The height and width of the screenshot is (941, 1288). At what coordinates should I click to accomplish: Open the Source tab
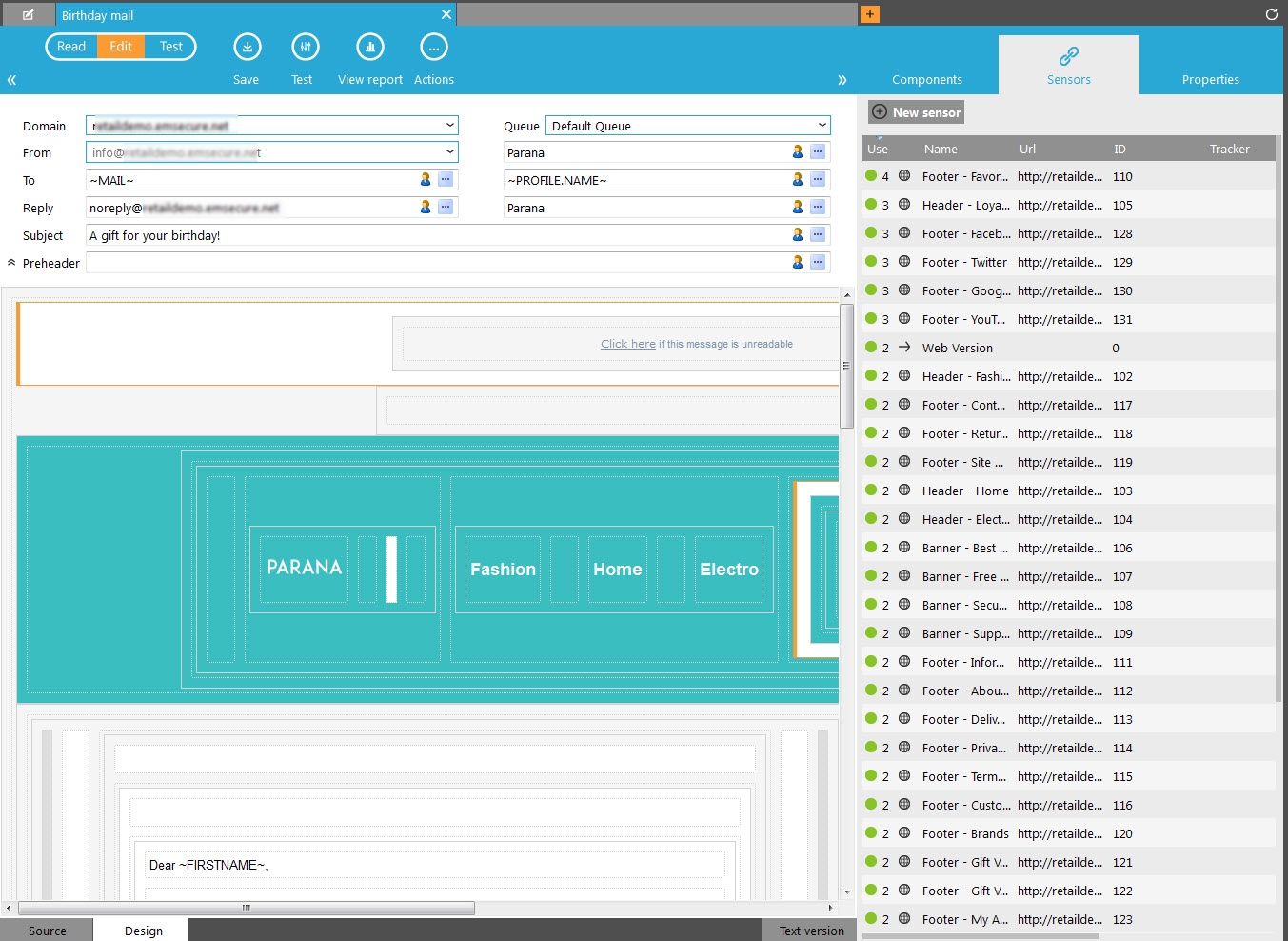[47, 931]
